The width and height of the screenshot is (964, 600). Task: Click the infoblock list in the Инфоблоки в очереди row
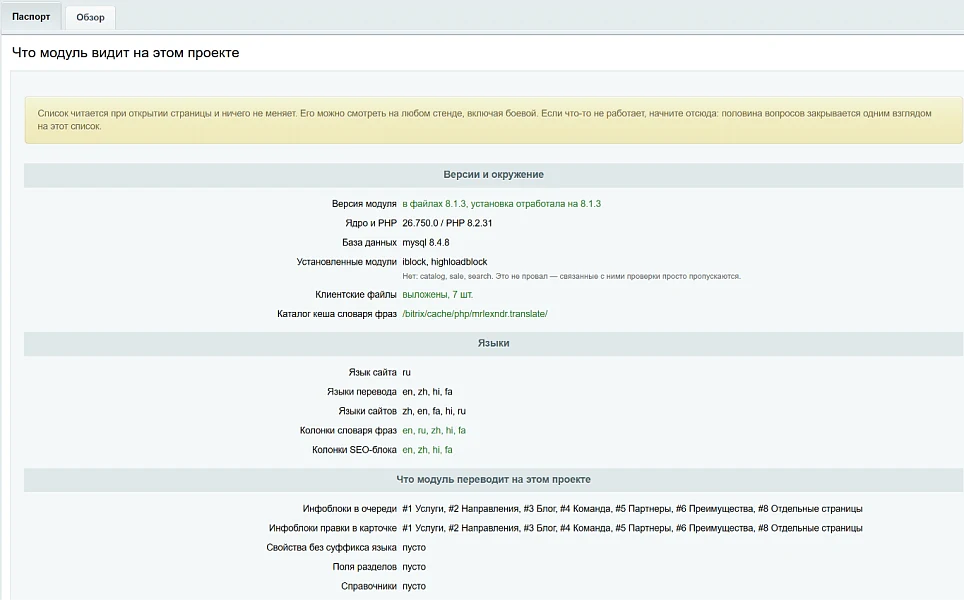632,509
